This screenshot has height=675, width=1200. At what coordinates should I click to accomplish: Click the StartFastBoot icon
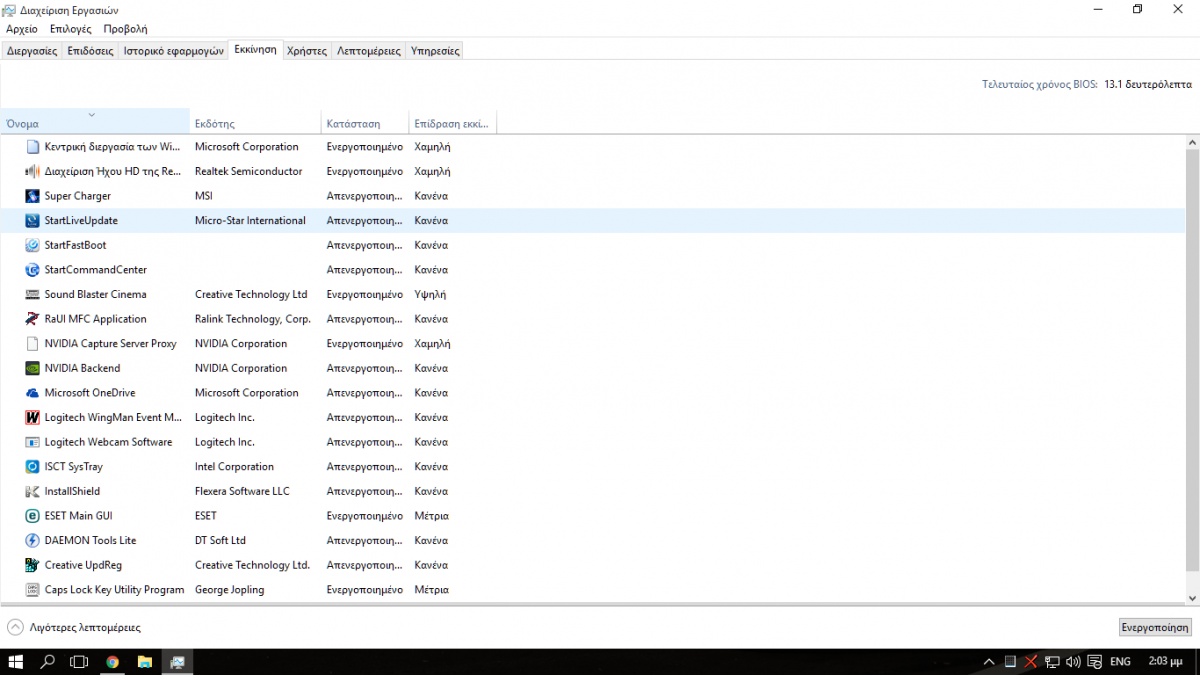pos(33,245)
